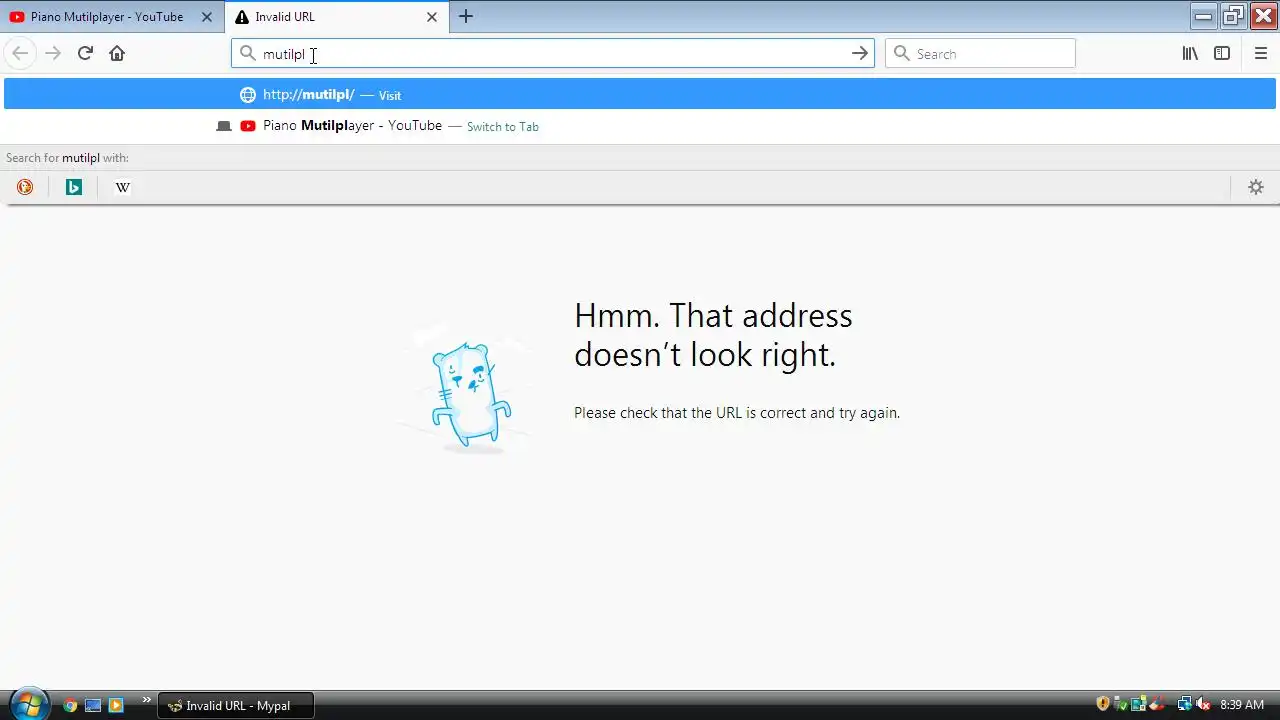
Task: Click the Search input field
Action: pyautogui.click(x=980, y=54)
